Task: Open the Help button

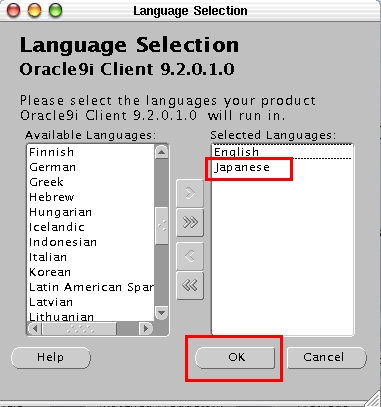Action: coord(51,357)
